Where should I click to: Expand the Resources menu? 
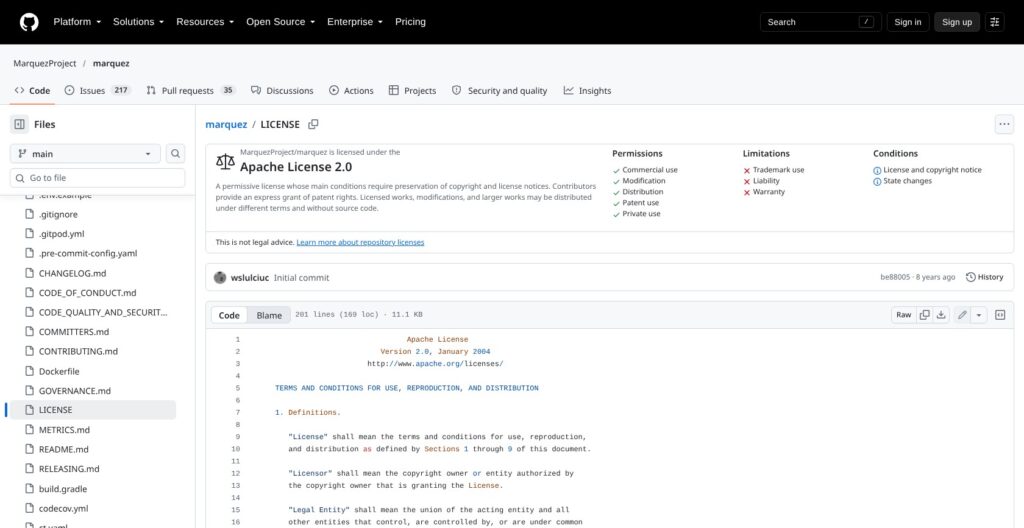click(x=205, y=22)
